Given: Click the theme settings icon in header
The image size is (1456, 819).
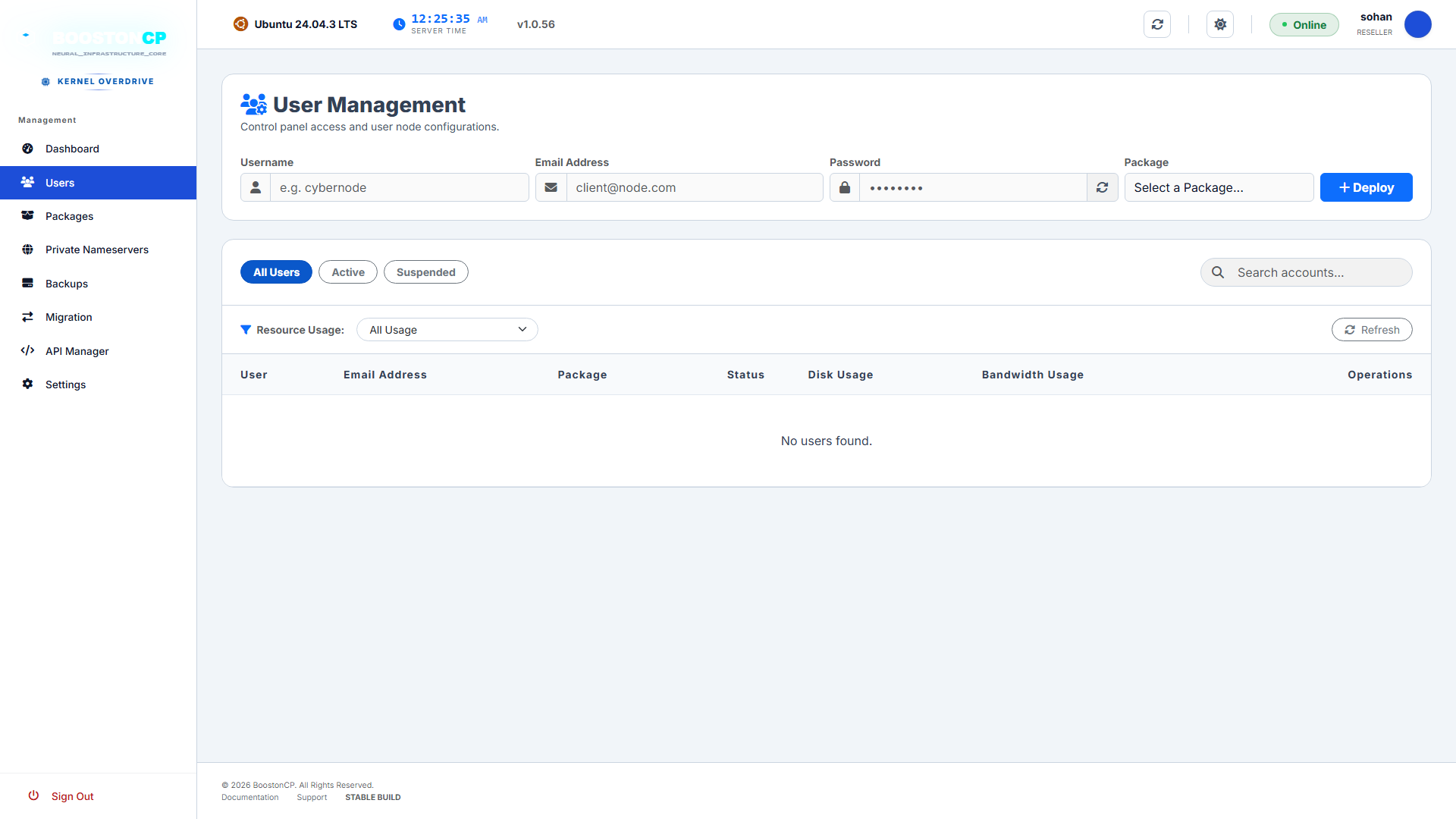Looking at the screenshot, I should pyautogui.click(x=1220, y=24).
